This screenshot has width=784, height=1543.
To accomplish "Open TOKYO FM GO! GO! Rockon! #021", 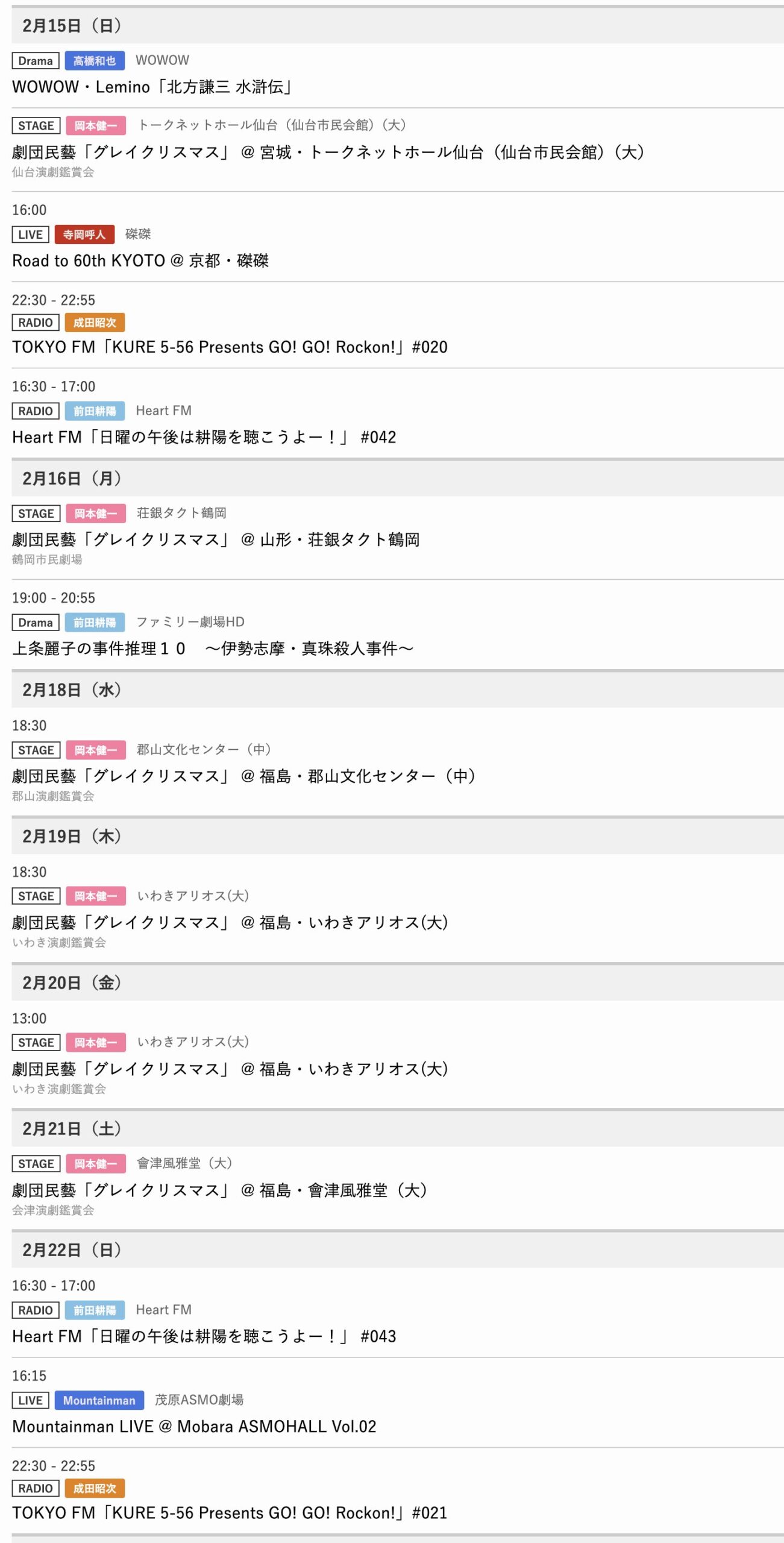I will [x=230, y=1513].
